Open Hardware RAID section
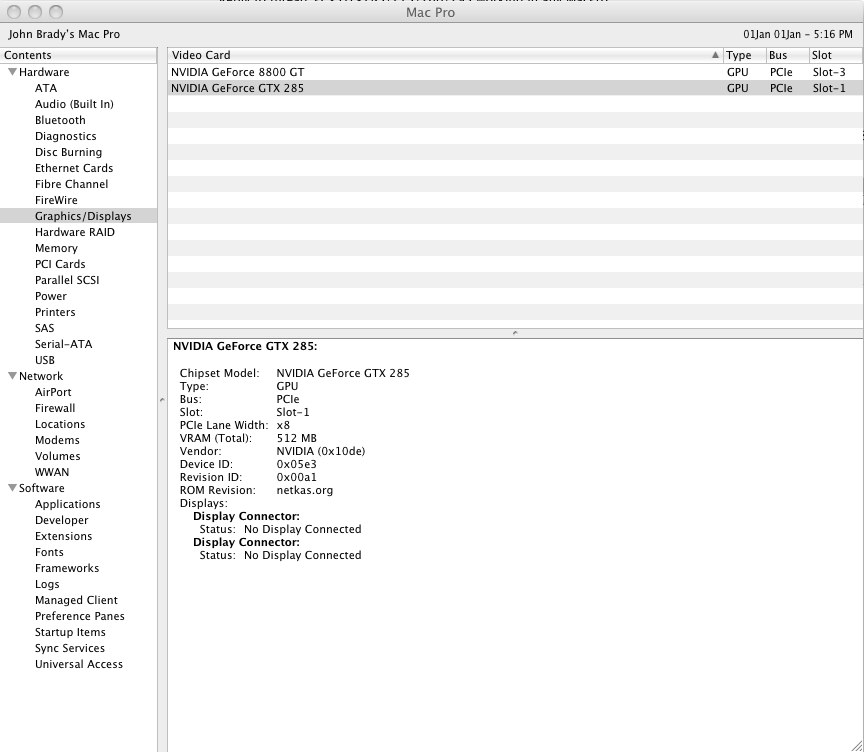 74,232
